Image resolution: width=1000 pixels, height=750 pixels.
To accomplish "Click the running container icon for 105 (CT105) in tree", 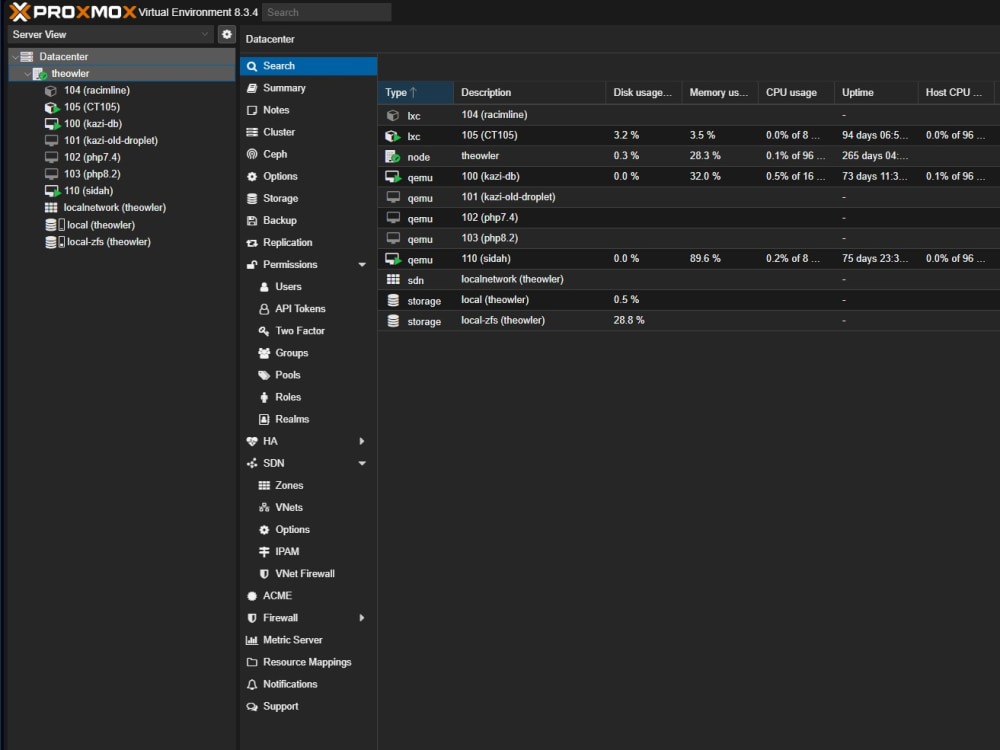I will tap(52, 107).
